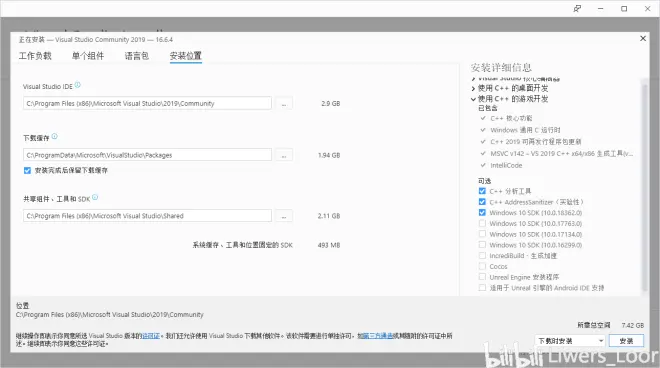Check Windows 10 SDK (10.0.17763.0)
This screenshot has width=660, height=368.
(482, 223)
